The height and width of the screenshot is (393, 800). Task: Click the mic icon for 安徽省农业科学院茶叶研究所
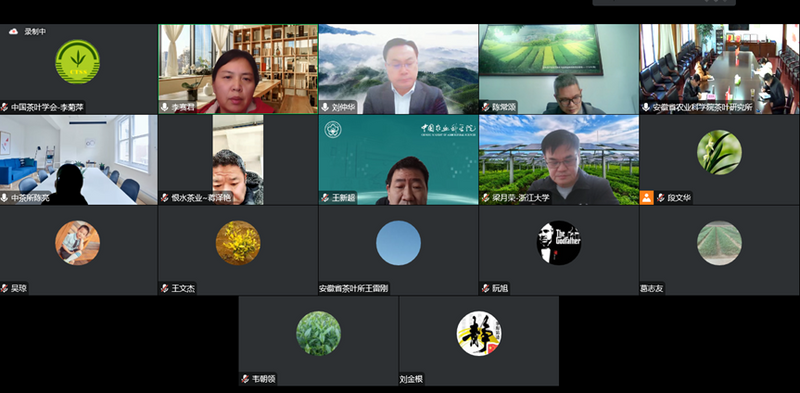point(646,108)
